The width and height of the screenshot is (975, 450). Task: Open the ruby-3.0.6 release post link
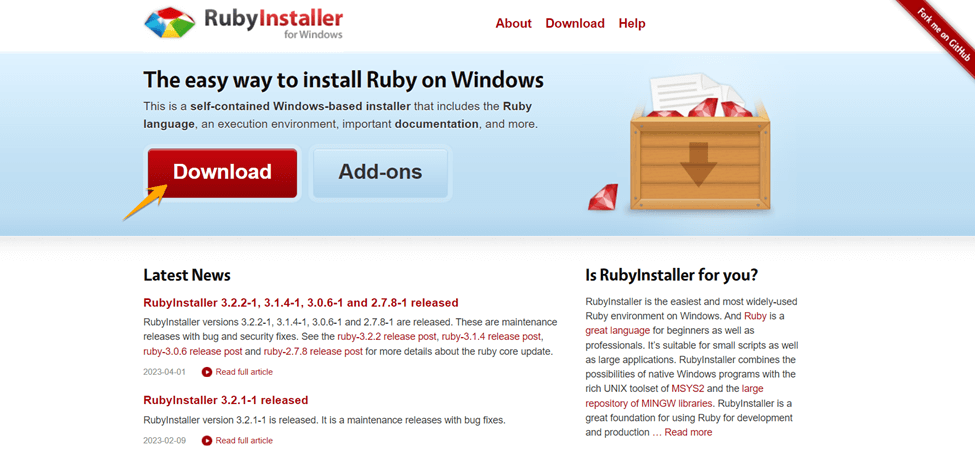193,351
